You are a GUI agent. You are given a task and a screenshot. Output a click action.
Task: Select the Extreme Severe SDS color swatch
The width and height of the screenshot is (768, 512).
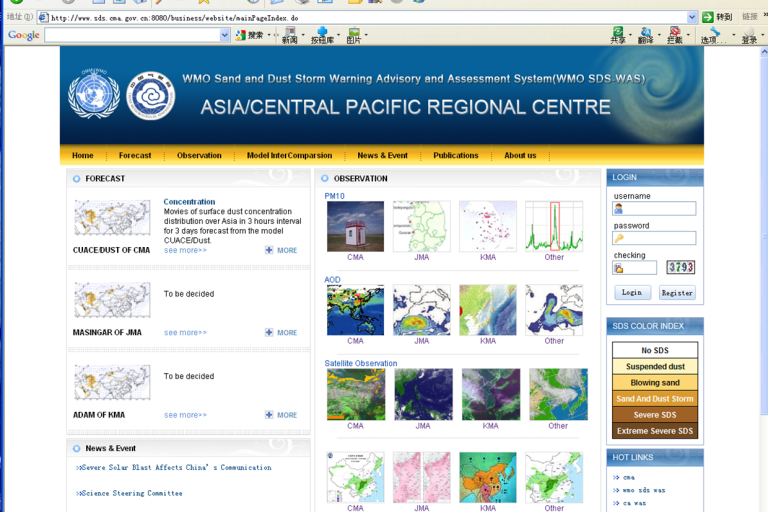[655, 431]
